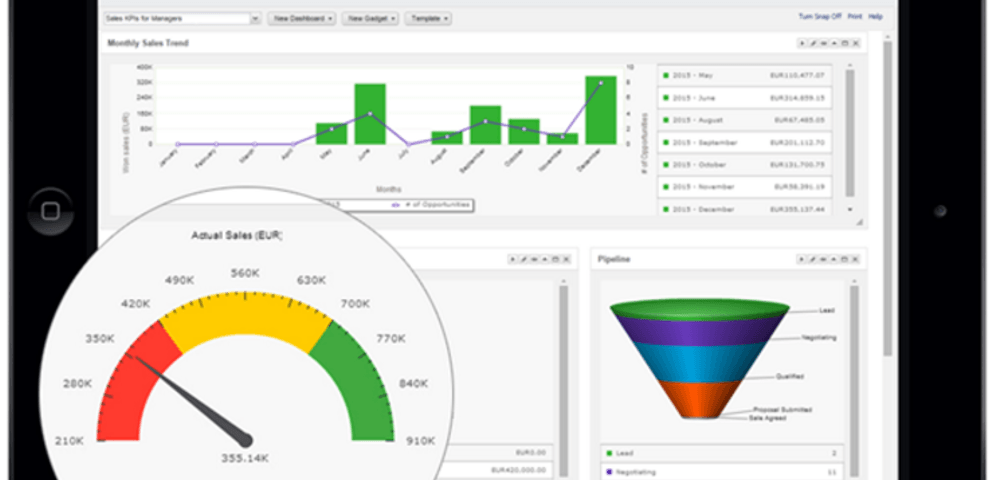Click the Print link
The image size is (997, 480).
click(855, 17)
